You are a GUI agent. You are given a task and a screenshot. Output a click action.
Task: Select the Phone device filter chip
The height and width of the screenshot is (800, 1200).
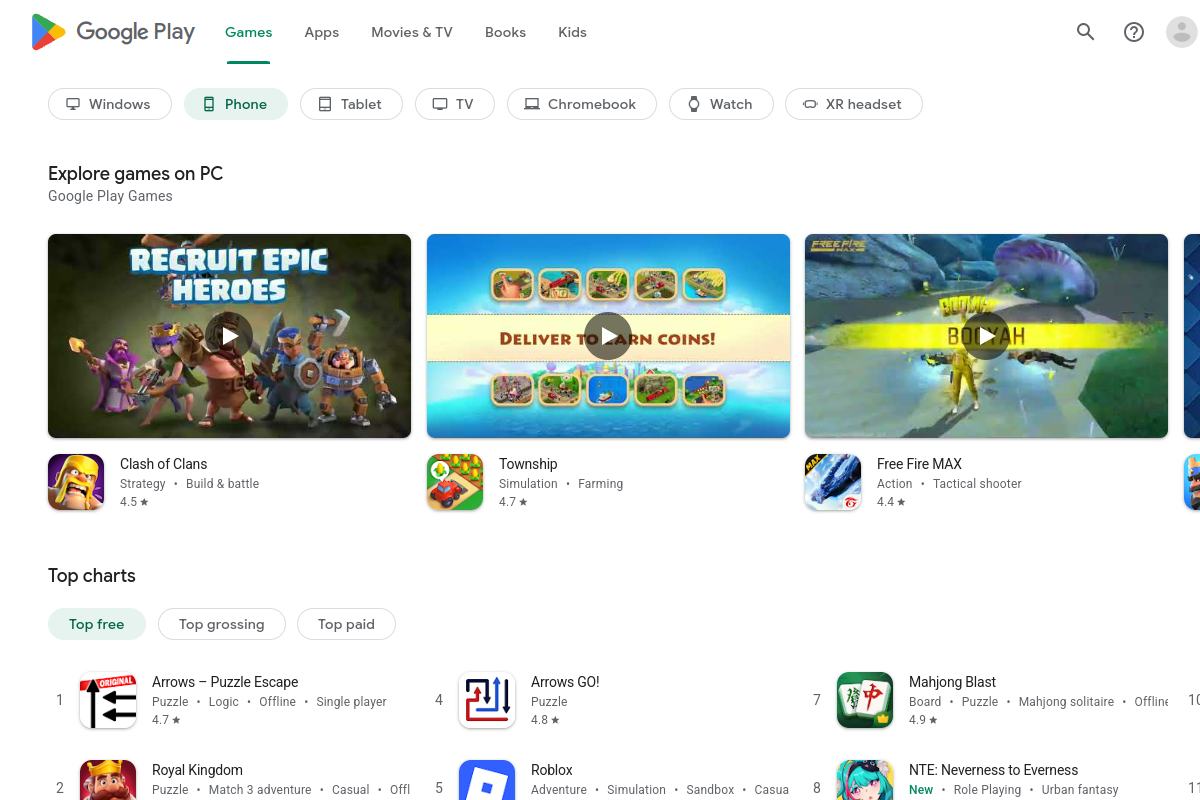[x=236, y=104]
